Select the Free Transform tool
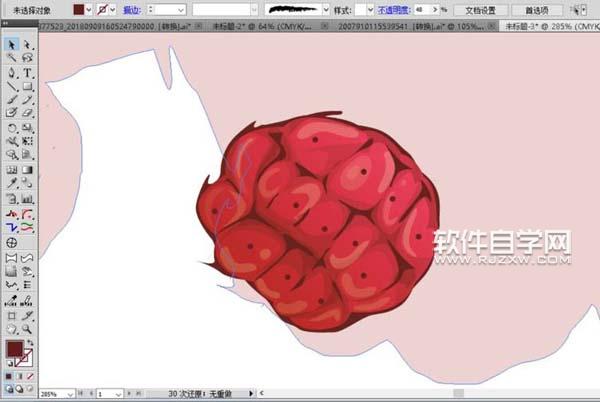 [27, 141]
